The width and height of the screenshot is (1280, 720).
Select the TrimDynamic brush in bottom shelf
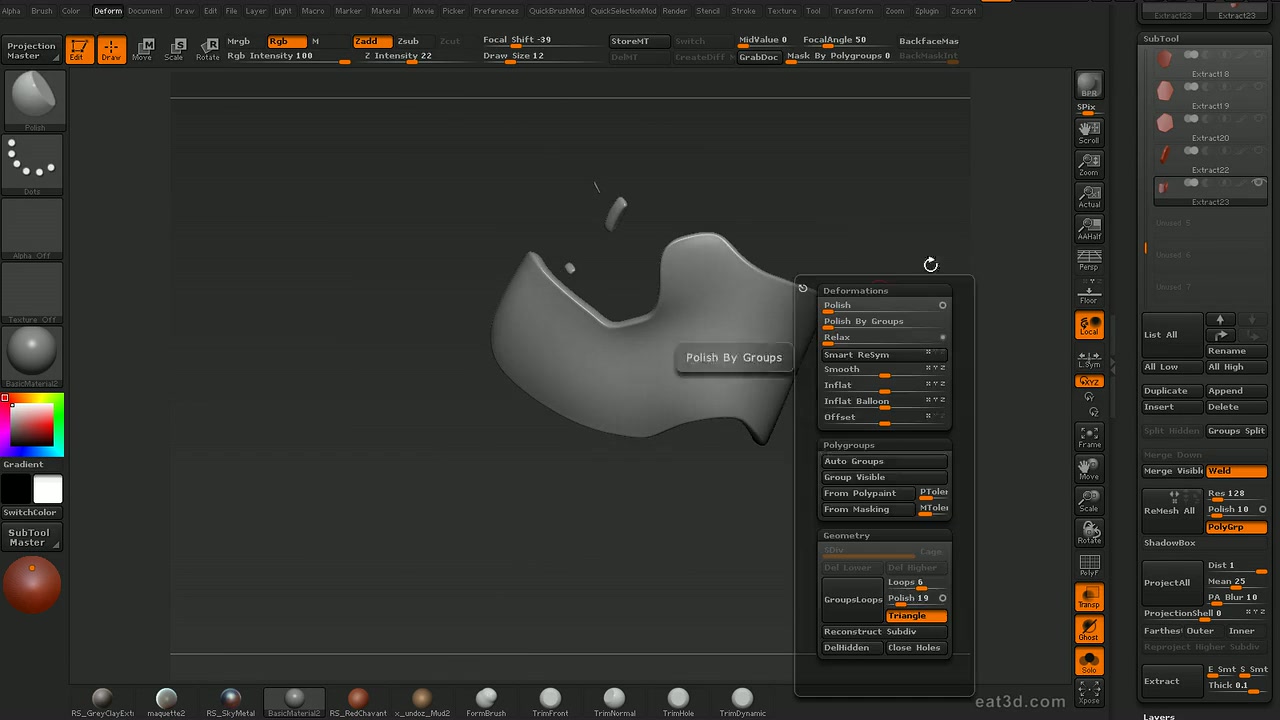[x=742, y=701]
